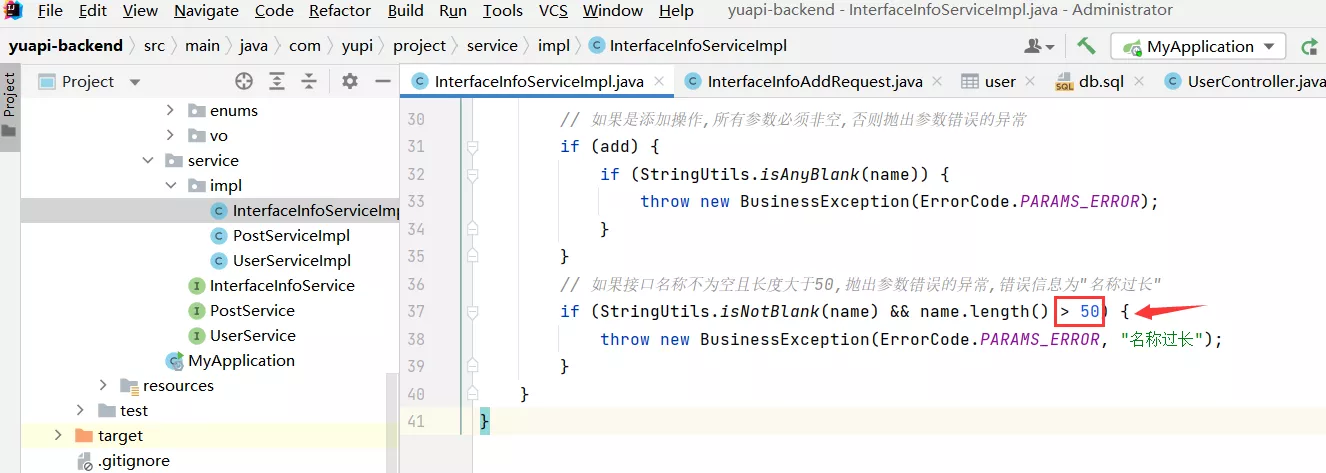The width and height of the screenshot is (1326, 473).
Task: Select InterfaceInfoServiceImpl in the breadcrumb
Action: pos(689,46)
